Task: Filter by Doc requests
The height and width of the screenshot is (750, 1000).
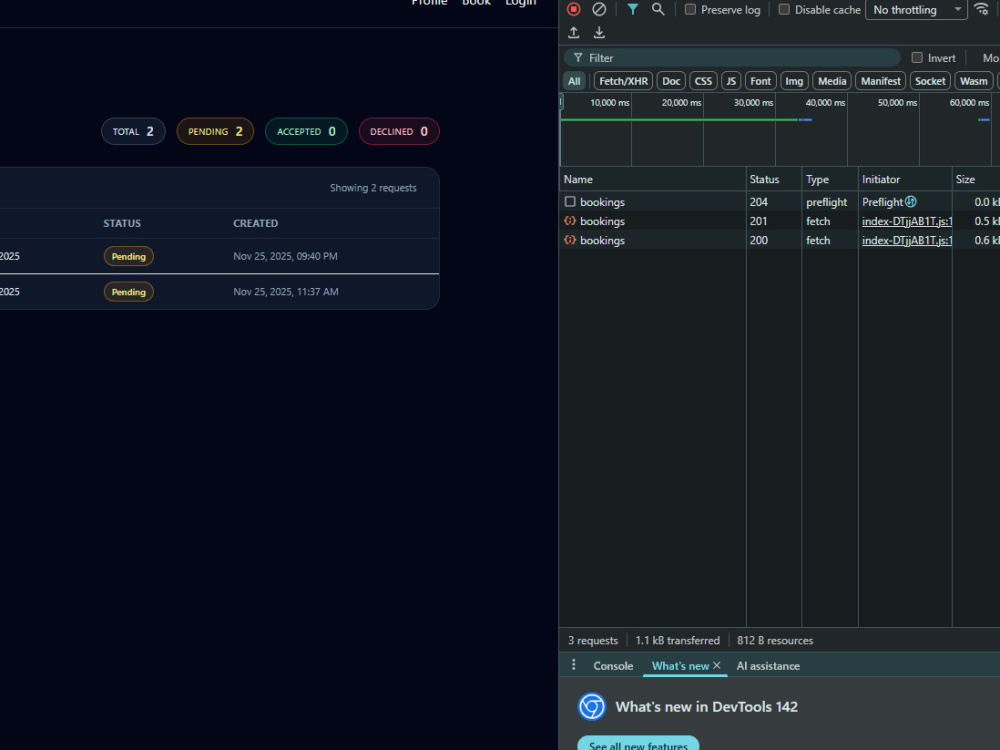Action: [671, 81]
